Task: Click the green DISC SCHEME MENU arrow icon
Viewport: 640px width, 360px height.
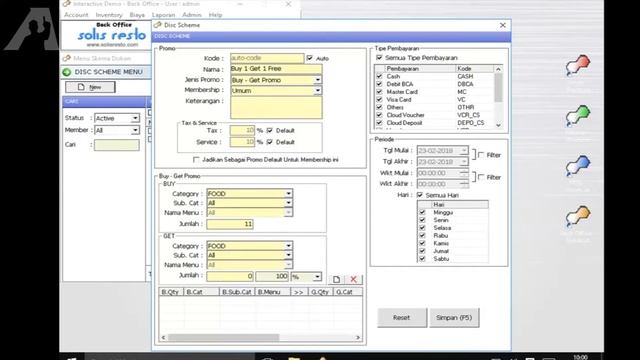Action: pyautogui.click(x=67, y=72)
